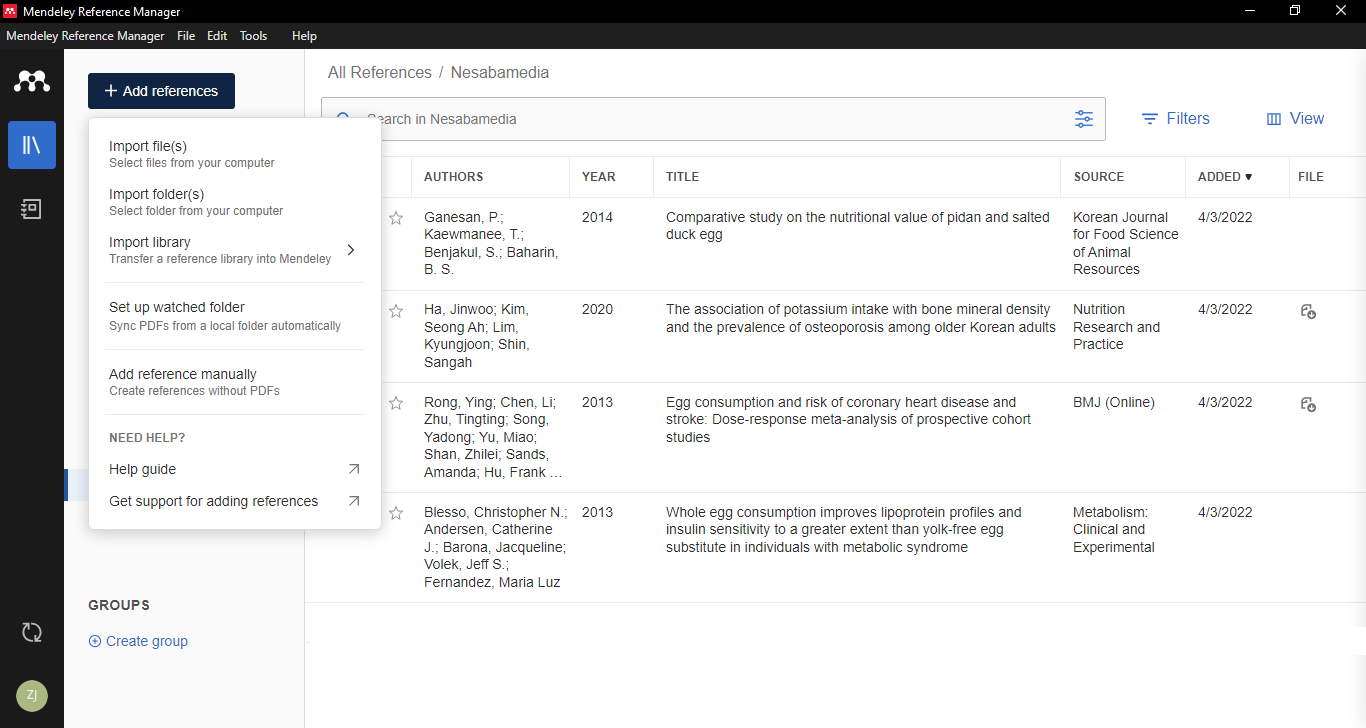The width and height of the screenshot is (1366, 728).
Task: Star the Ganesan 2014 reference
Action: point(396,218)
